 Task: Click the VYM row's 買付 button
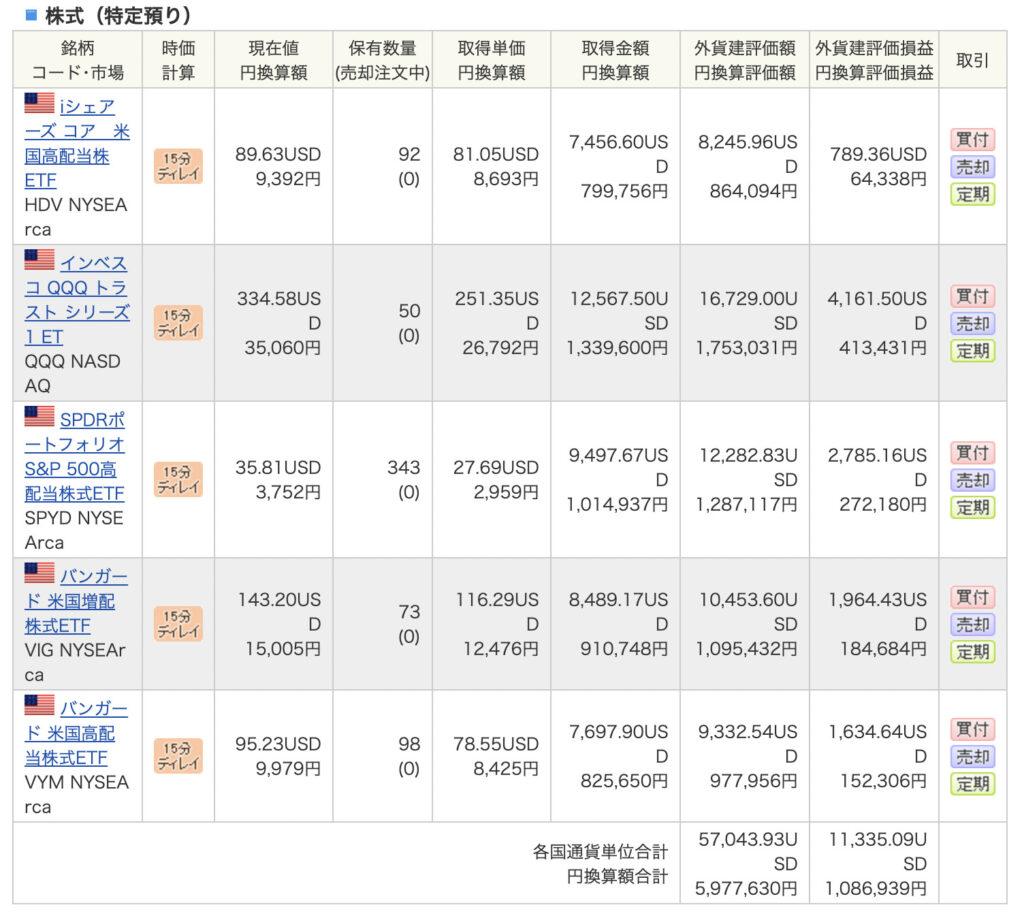point(972,729)
